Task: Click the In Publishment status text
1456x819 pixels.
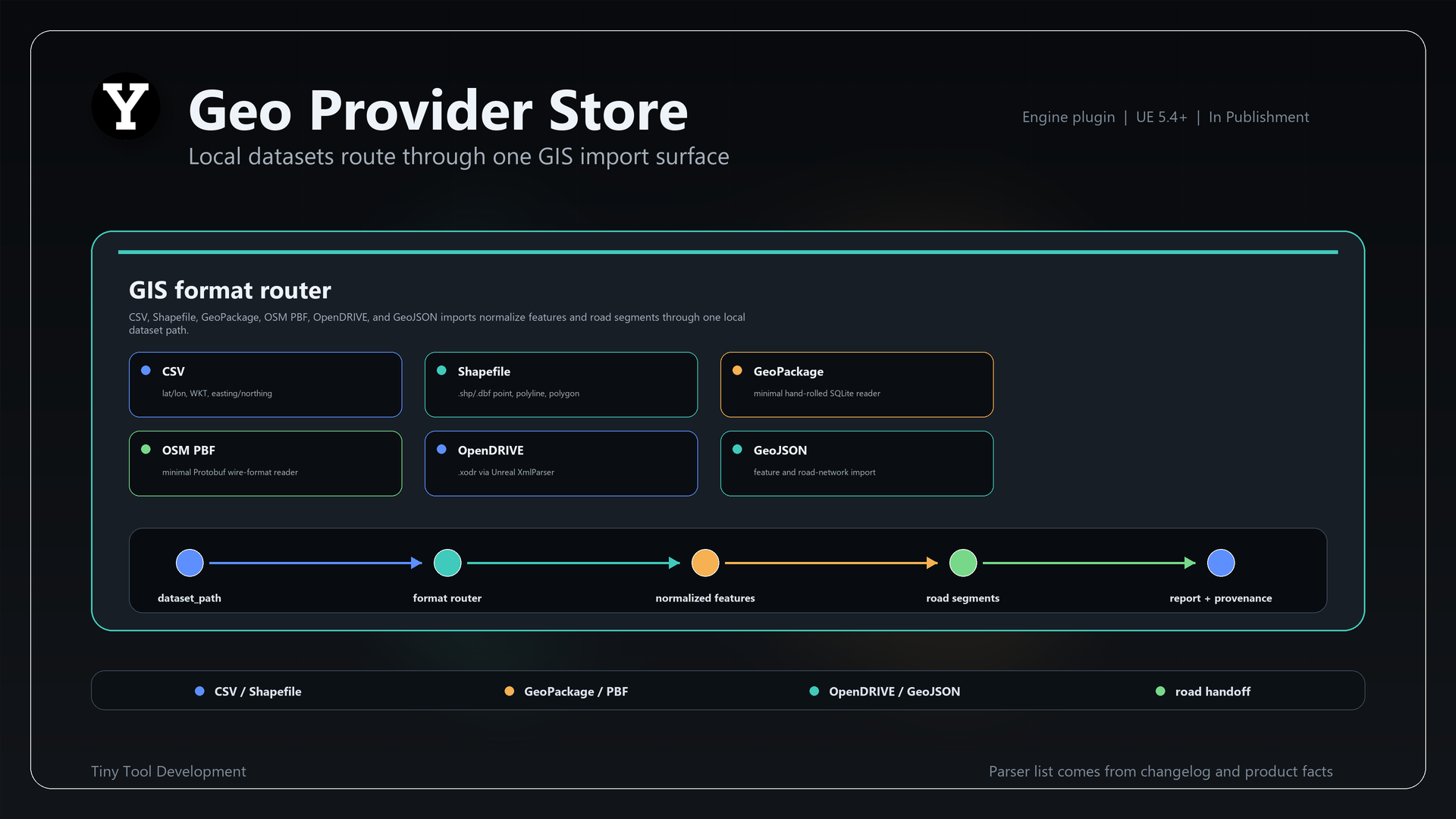Action: [1259, 117]
